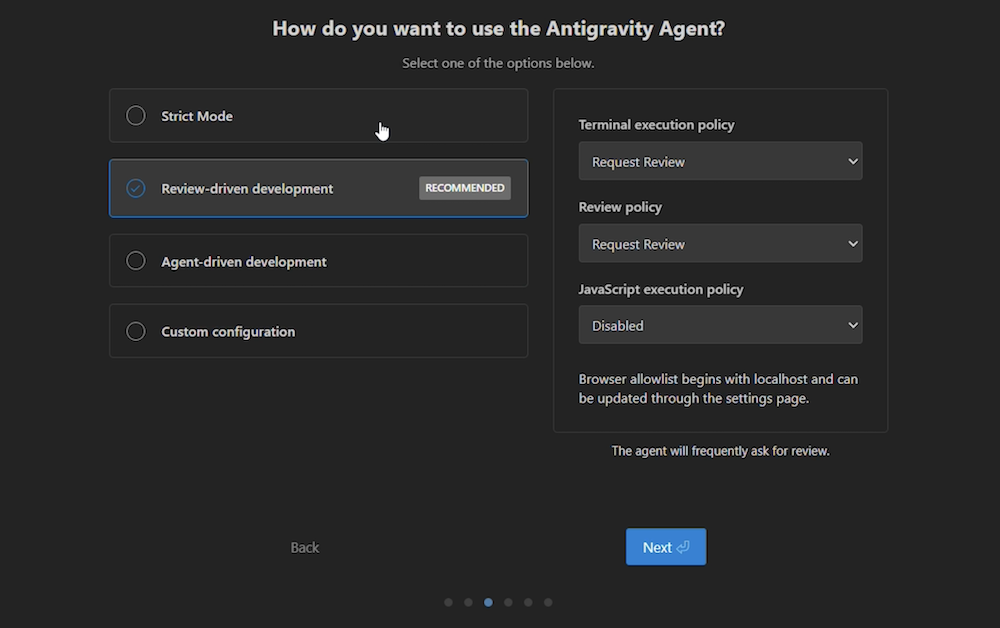Select Custom configuration radio button
1000x628 pixels.
(136, 331)
